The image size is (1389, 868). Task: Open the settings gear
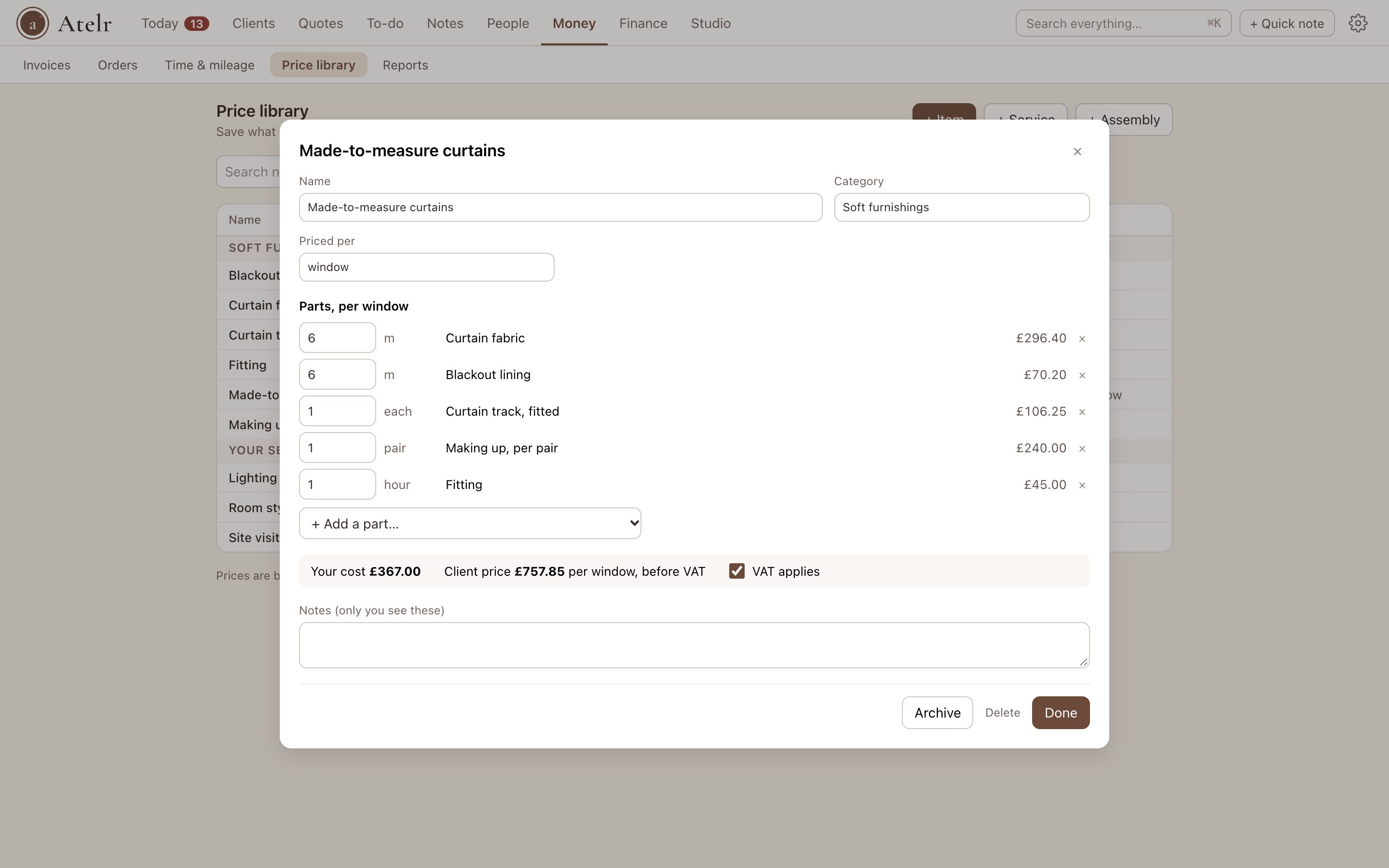point(1358,24)
